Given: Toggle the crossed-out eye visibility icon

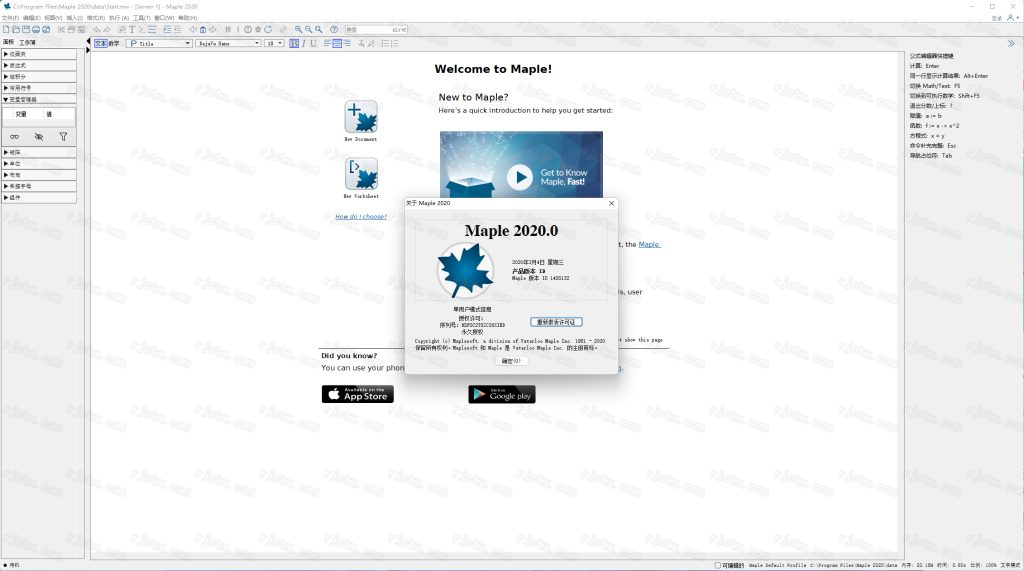Looking at the screenshot, I should [39, 136].
